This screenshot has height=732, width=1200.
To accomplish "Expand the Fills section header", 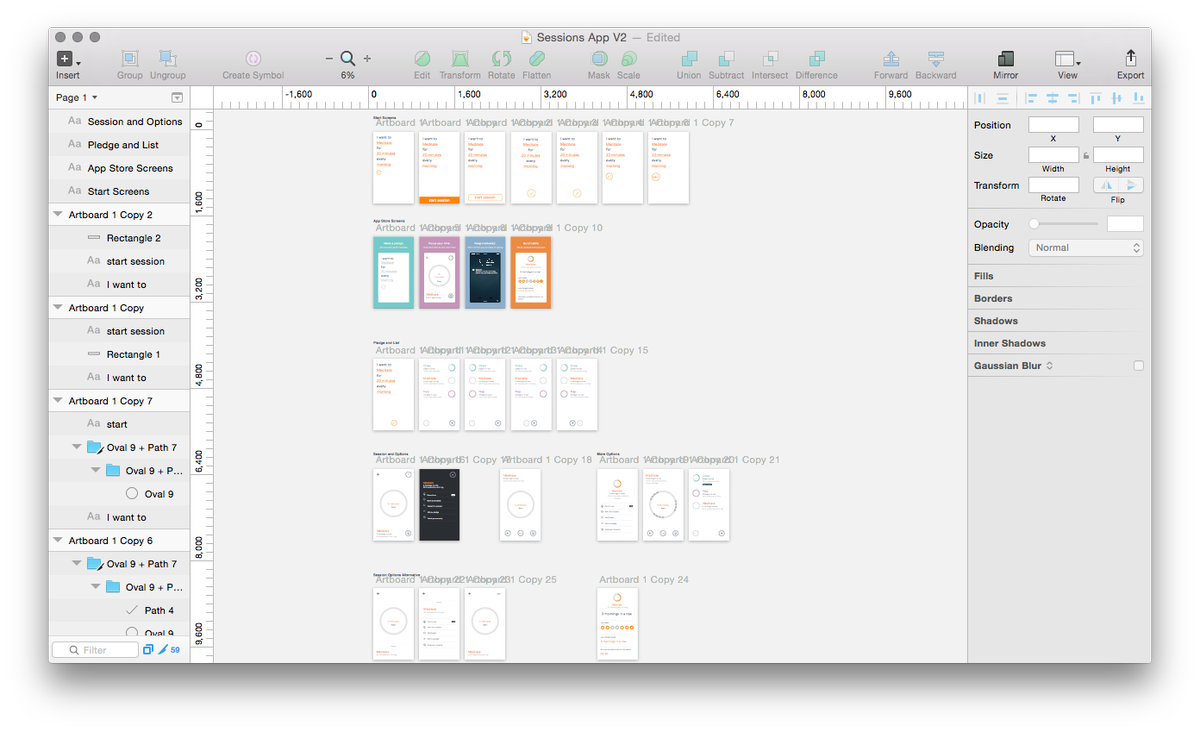I will pos(1059,276).
